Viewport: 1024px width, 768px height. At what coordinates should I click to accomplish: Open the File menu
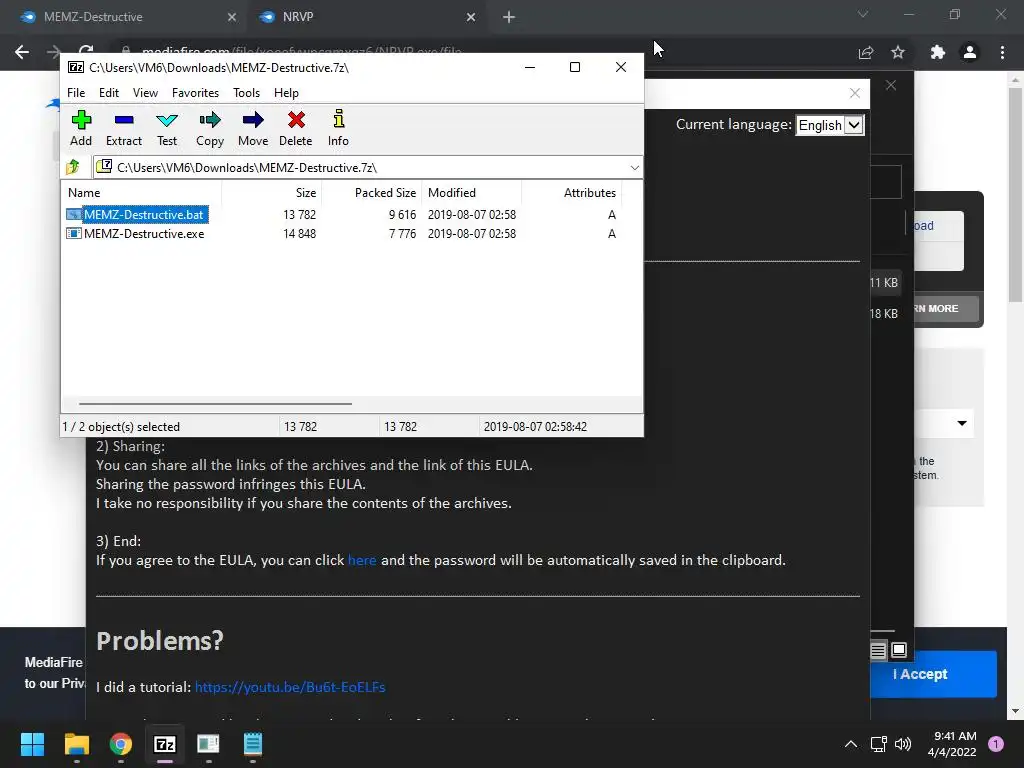pyautogui.click(x=76, y=93)
